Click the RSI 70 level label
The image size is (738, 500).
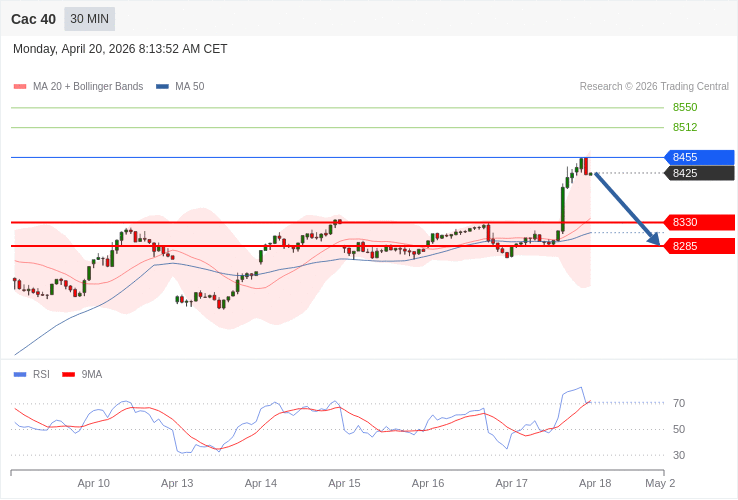(679, 403)
